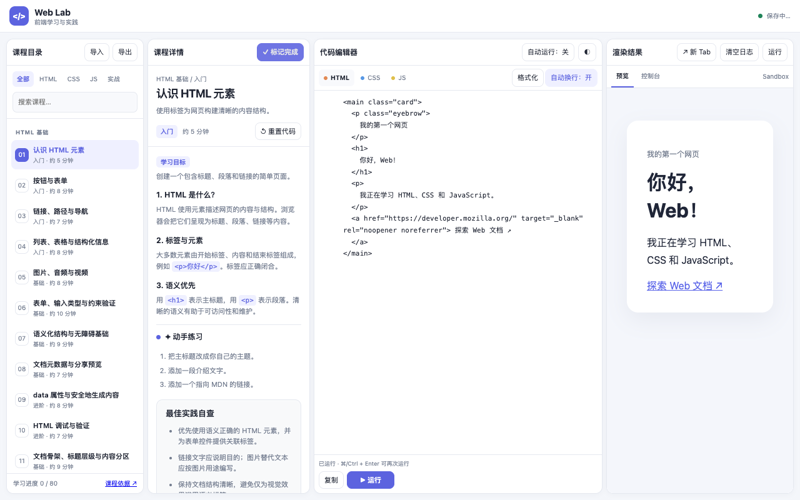
Task: Click 格式化 format button
Action: [527, 78]
